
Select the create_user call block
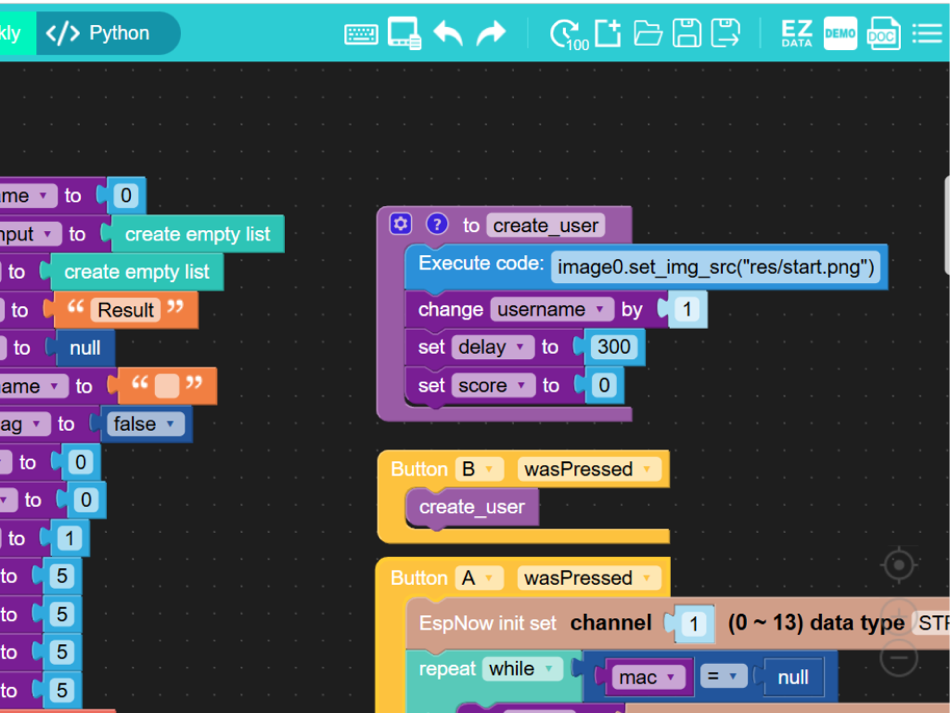(x=472, y=507)
